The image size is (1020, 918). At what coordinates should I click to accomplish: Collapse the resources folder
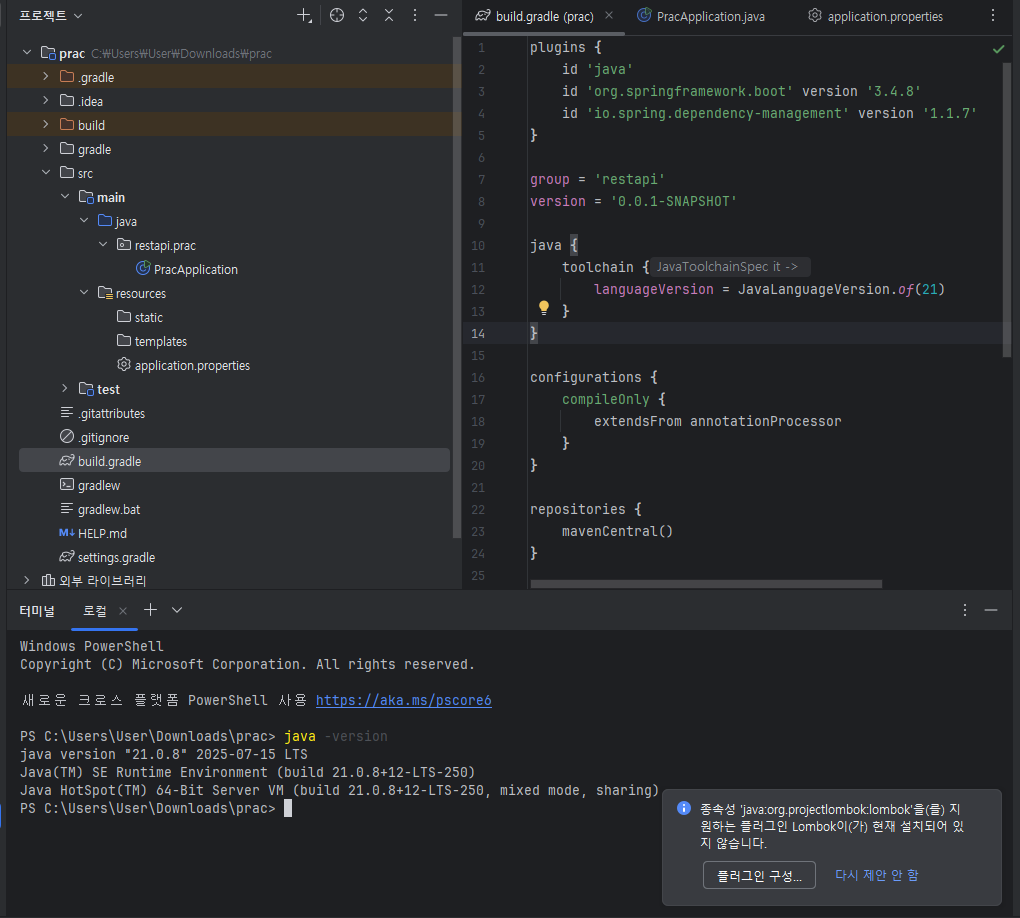[84, 293]
